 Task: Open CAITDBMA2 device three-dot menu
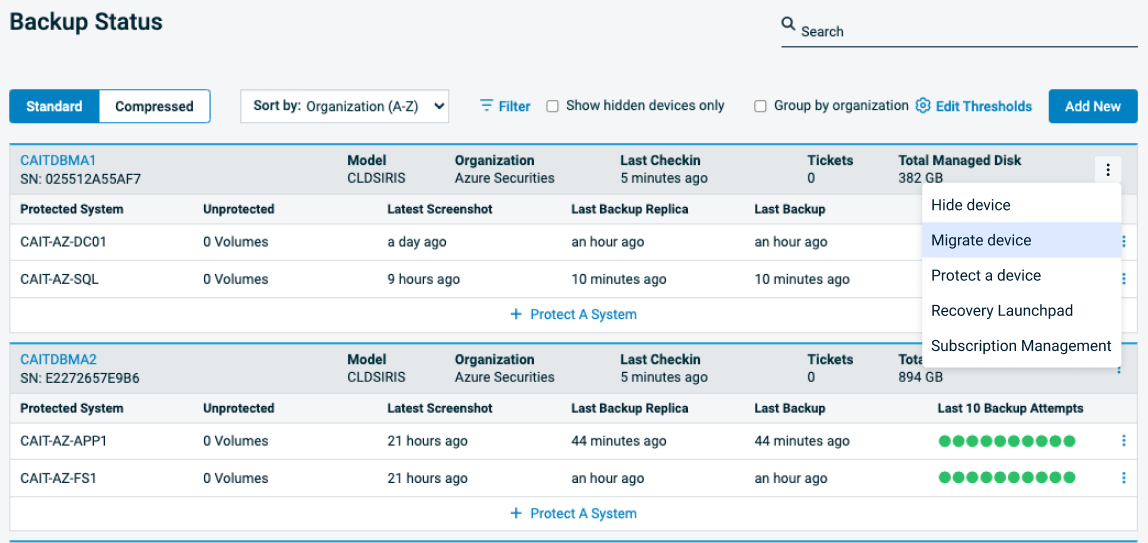[1119, 370]
